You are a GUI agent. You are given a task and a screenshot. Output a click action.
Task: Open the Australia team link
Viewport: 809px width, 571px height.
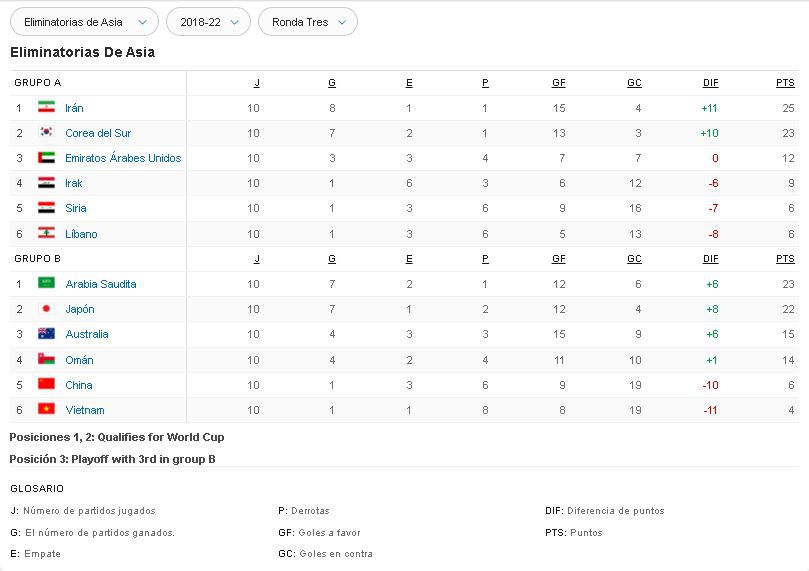click(87, 334)
